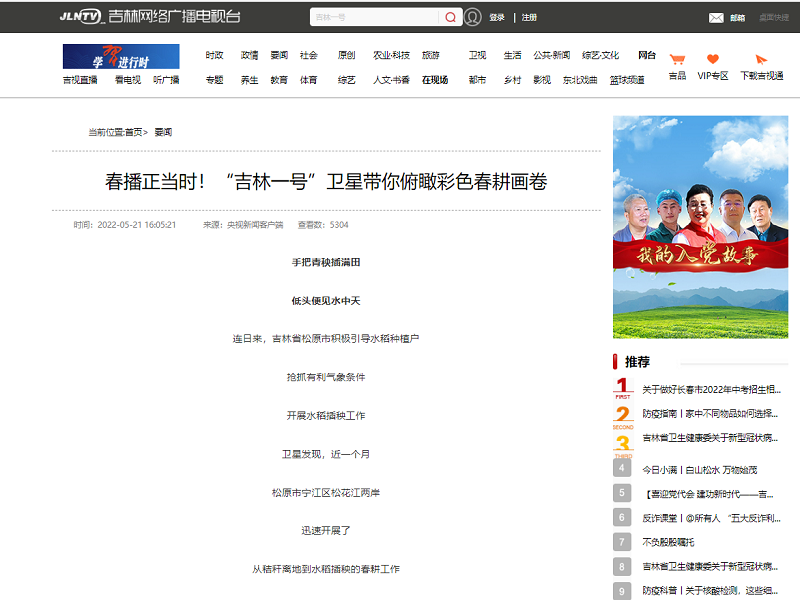Click the 注册 register link

tap(529, 17)
